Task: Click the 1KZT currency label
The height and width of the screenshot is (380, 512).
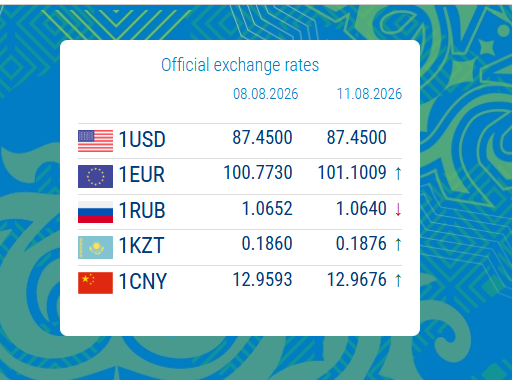Action: click(142, 246)
